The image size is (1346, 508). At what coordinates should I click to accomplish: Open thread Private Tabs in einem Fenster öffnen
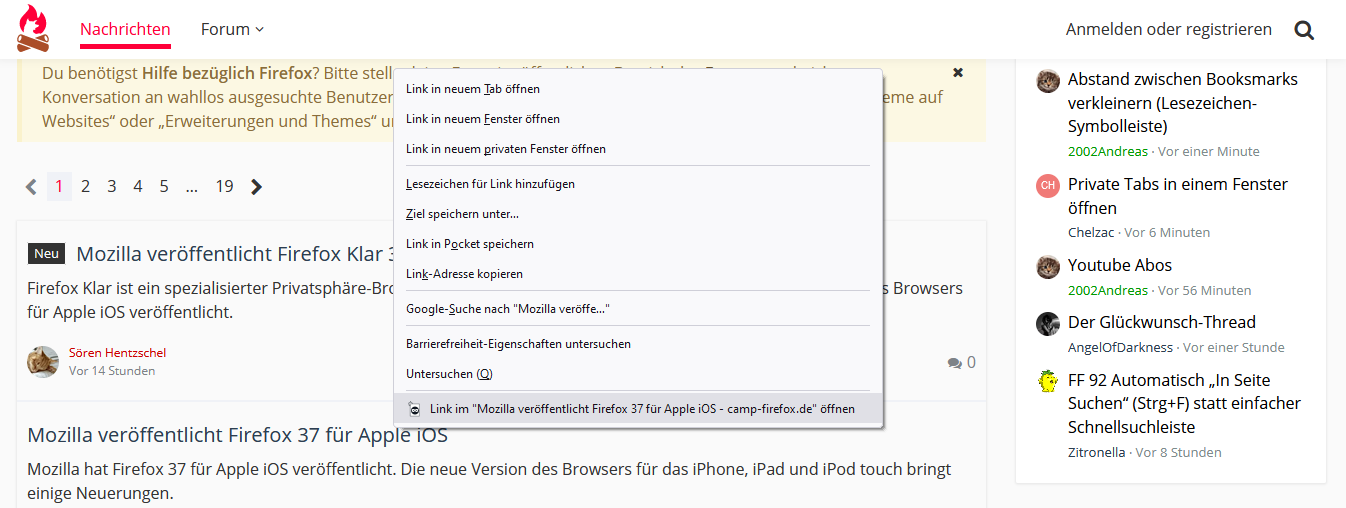click(1178, 196)
